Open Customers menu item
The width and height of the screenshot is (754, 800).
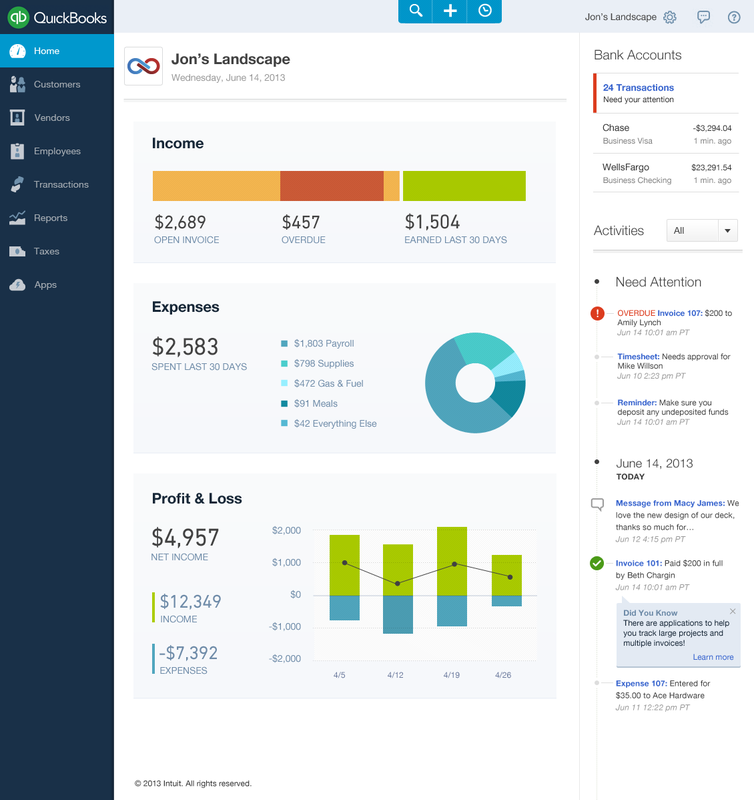pos(57,84)
